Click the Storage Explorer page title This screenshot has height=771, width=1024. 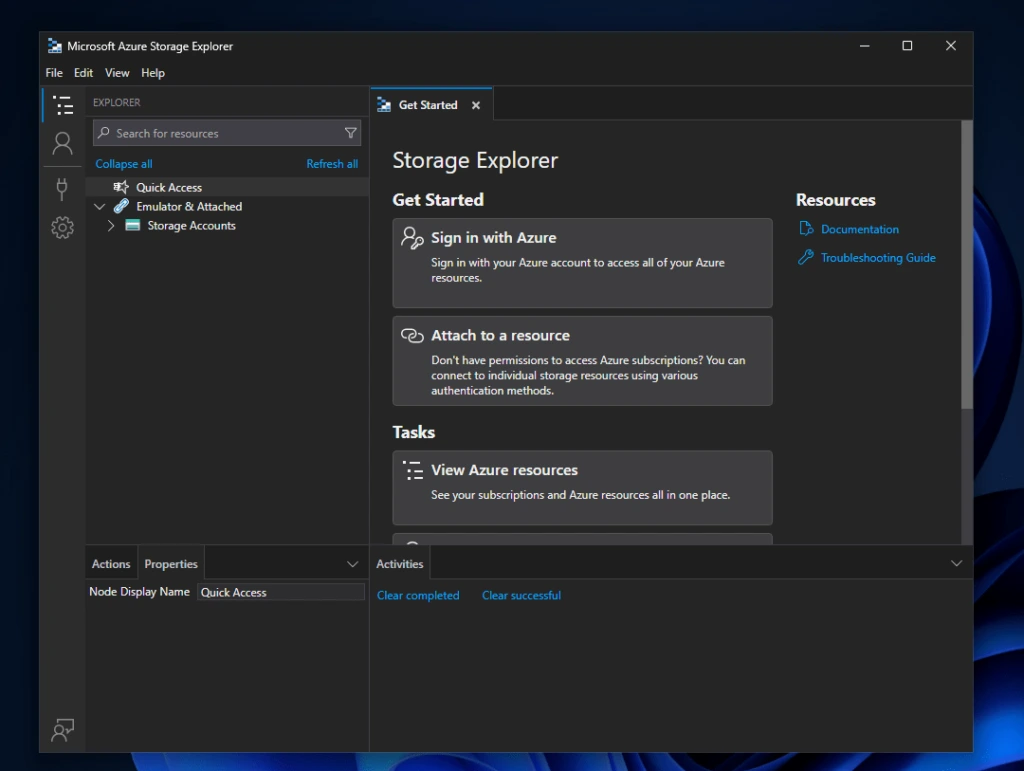[x=475, y=161]
